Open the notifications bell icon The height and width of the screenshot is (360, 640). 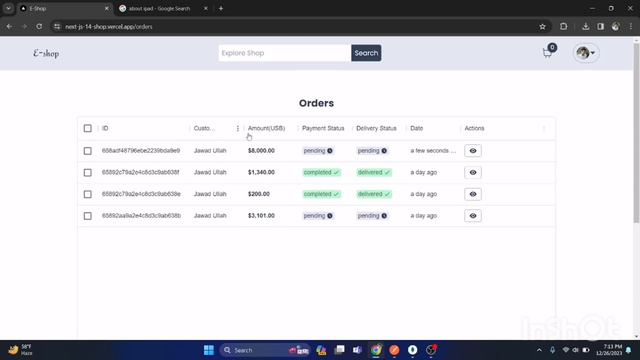[629, 350]
